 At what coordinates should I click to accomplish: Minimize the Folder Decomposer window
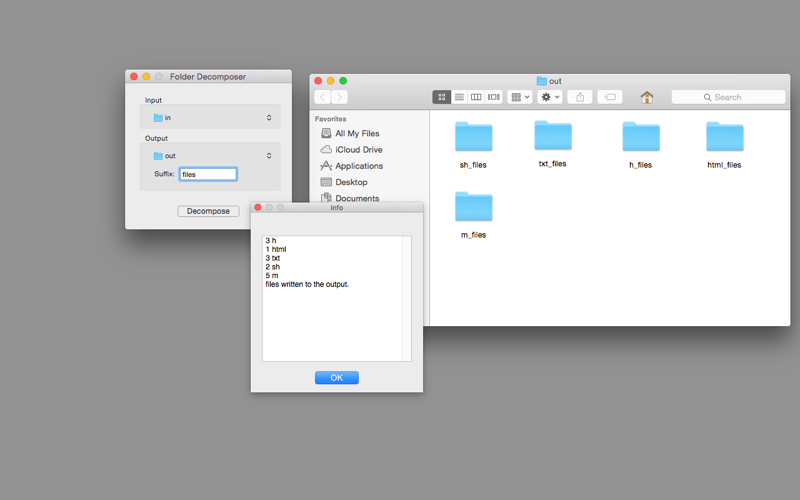click(146, 76)
